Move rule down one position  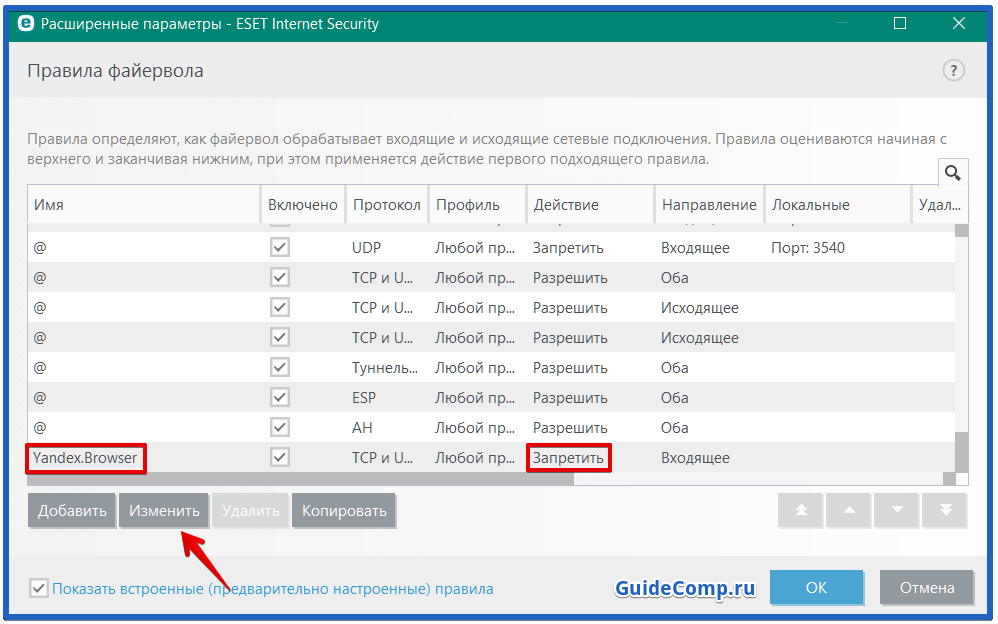tap(897, 510)
